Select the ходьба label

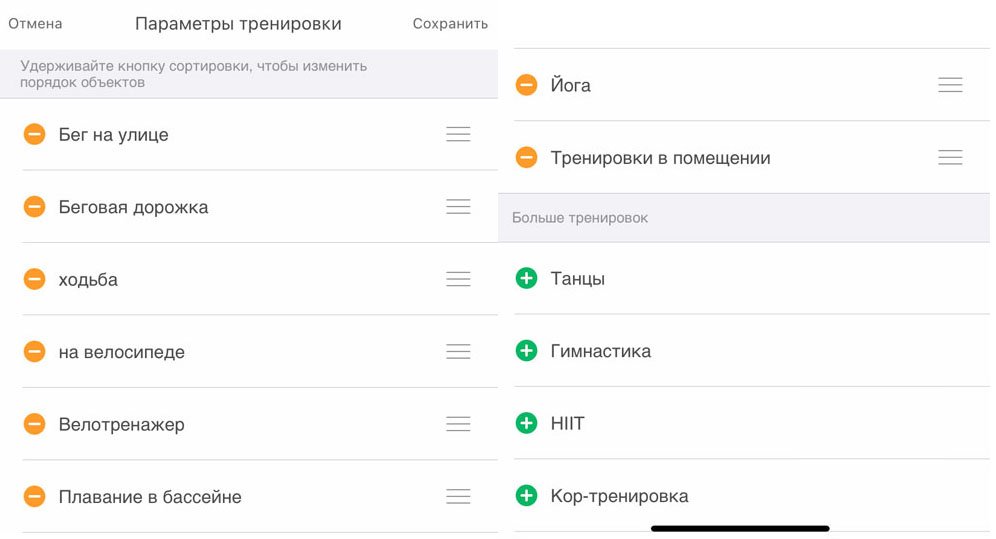(88, 279)
